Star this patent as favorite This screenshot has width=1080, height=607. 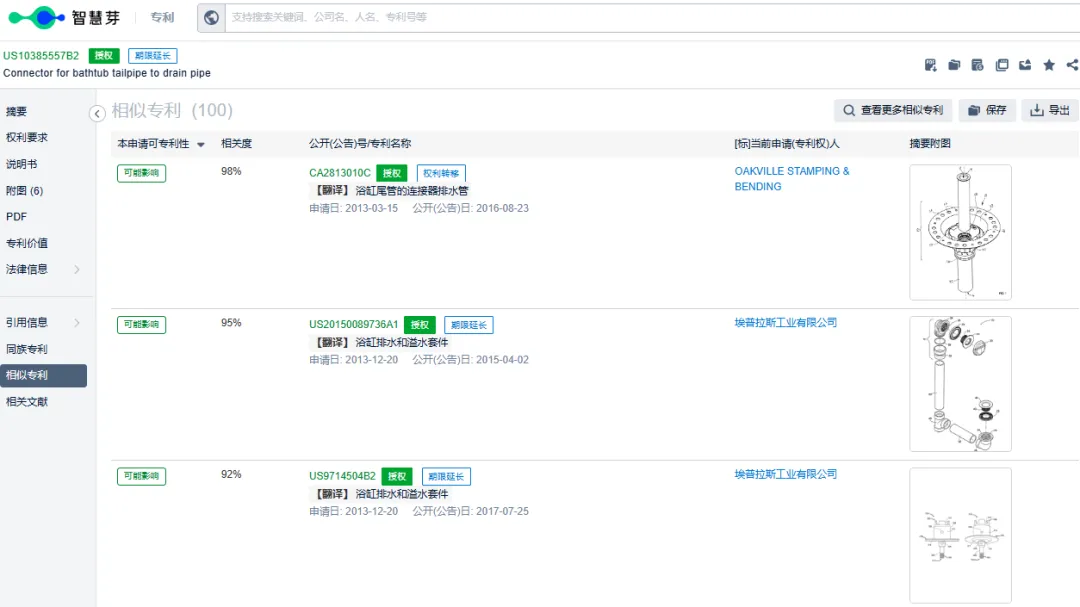pos(1049,65)
